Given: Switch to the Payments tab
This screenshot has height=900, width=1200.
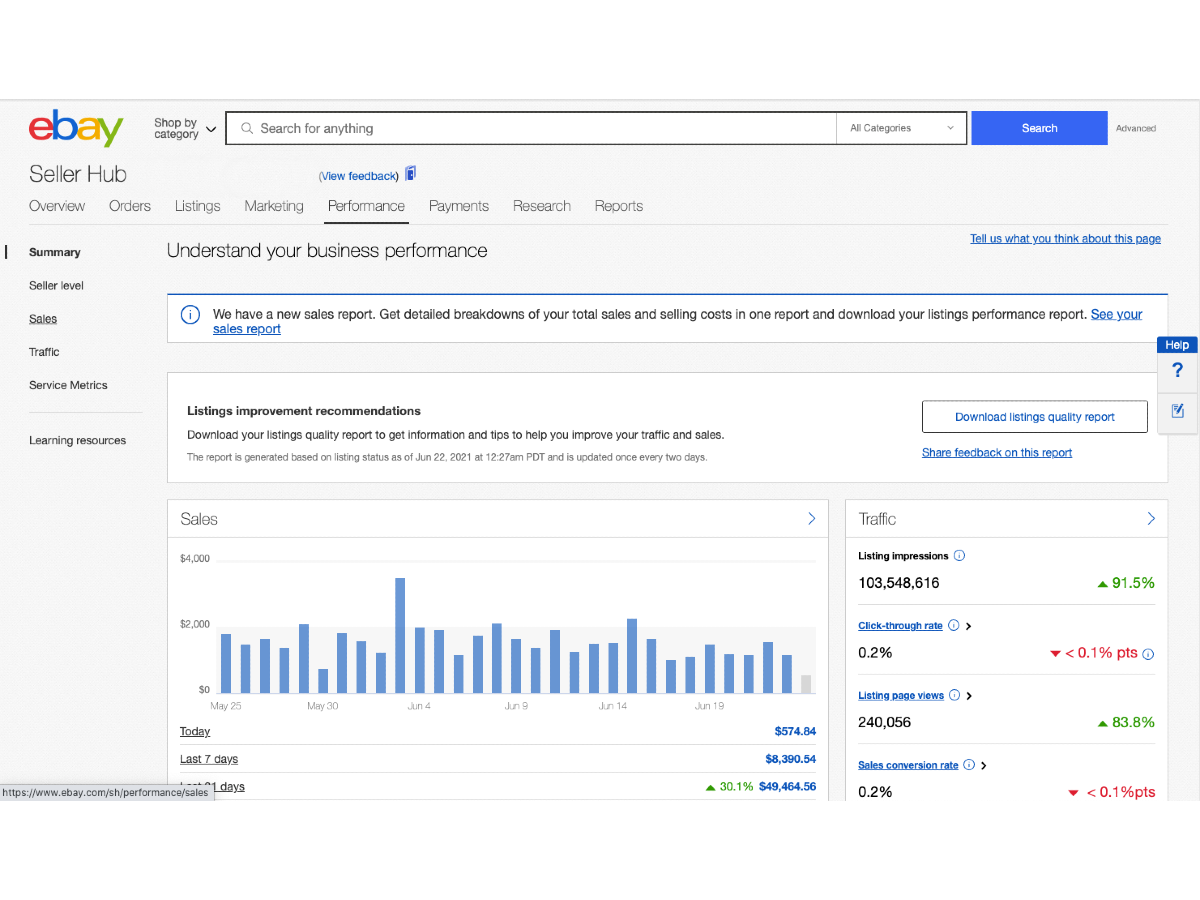Looking at the screenshot, I should coord(459,206).
